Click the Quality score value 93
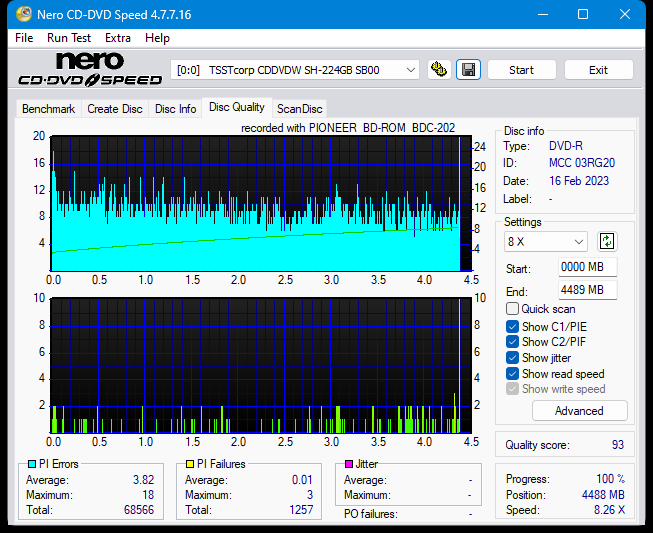The image size is (653, 533). [618, 445]
